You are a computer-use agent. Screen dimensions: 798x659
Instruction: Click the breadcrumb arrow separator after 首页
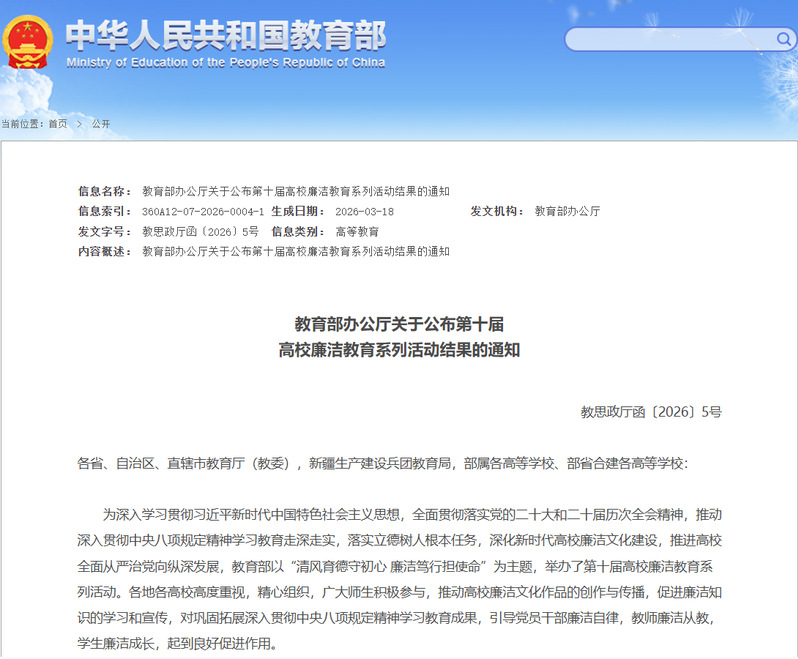79,124
